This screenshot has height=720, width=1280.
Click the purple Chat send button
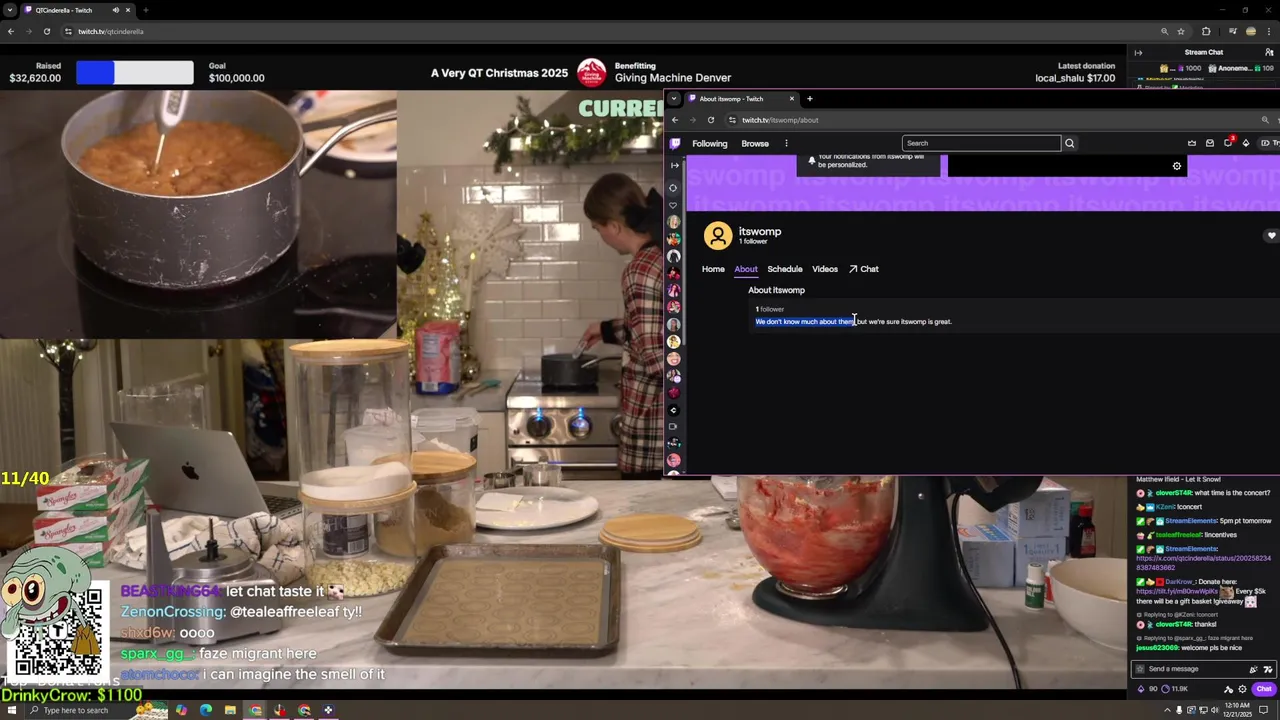(x=1264, y=689)
